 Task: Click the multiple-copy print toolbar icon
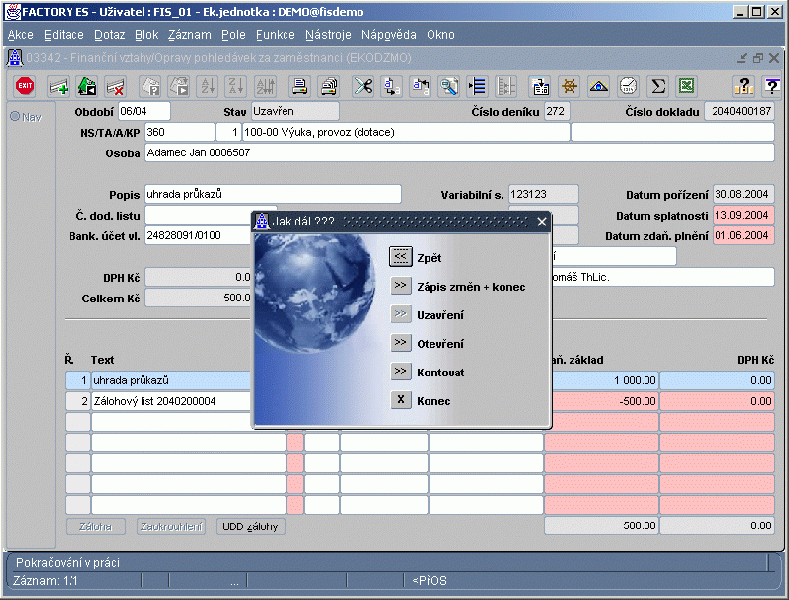pyautogui.click(x=329, y=87)
